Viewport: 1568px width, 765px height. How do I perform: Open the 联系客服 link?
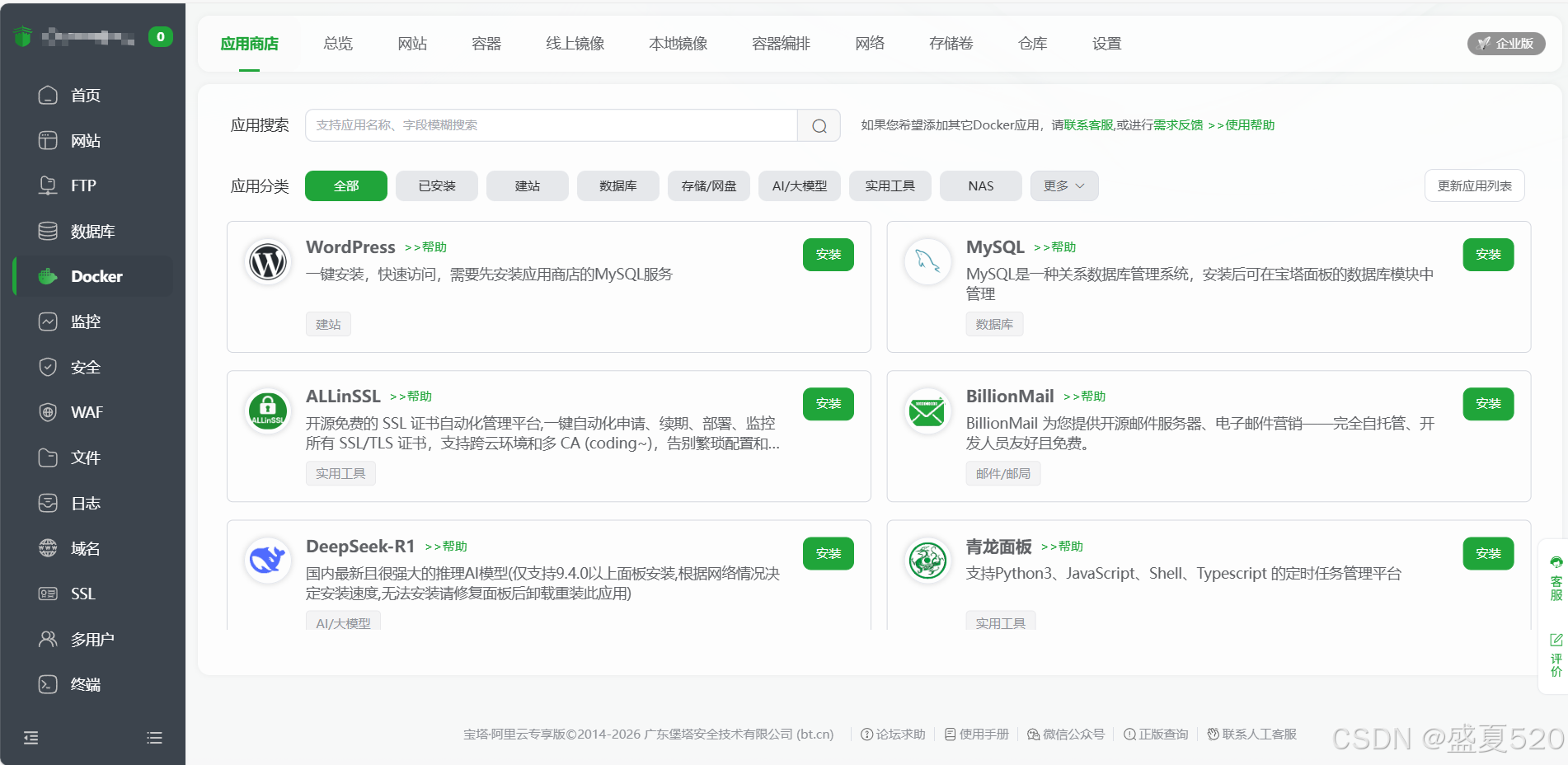coord(1089,125)
